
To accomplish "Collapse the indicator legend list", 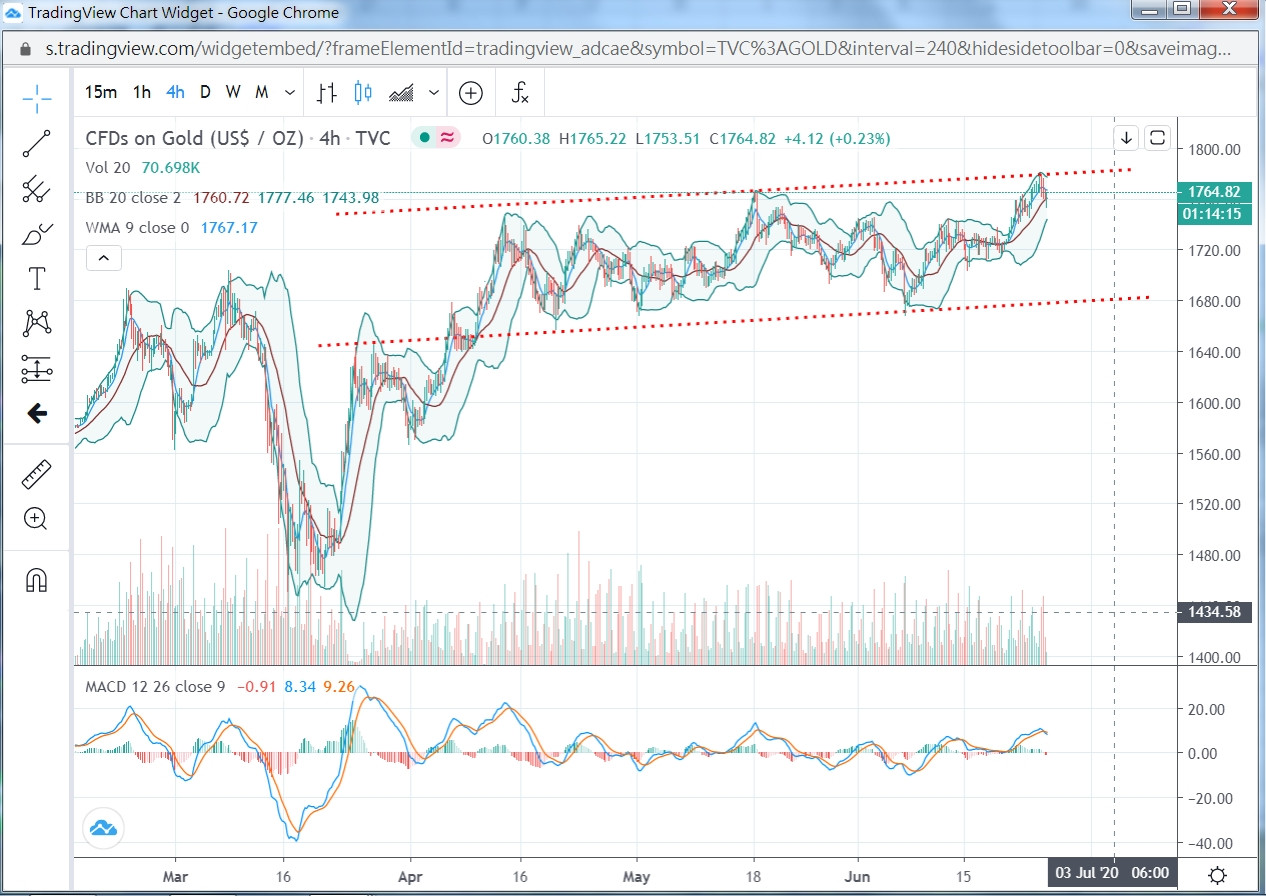I will pos(103,259).
